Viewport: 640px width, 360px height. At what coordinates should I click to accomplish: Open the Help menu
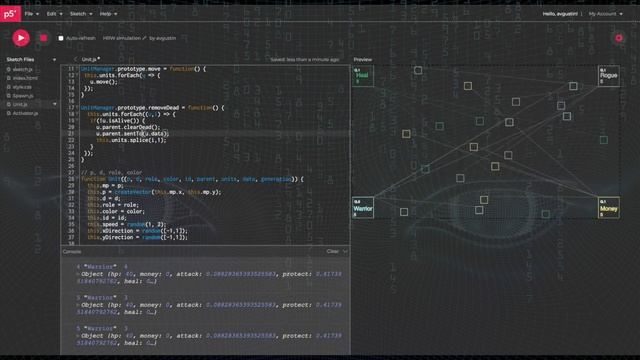108,13
